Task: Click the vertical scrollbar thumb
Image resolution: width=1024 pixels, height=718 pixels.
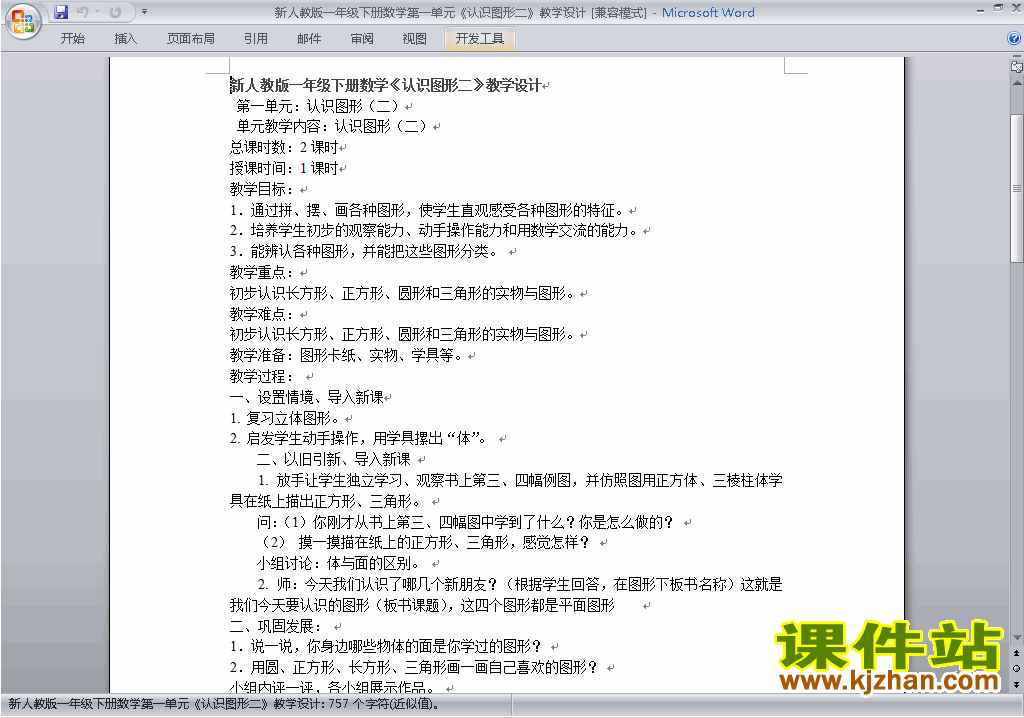Action: (x=1017, y=188)
